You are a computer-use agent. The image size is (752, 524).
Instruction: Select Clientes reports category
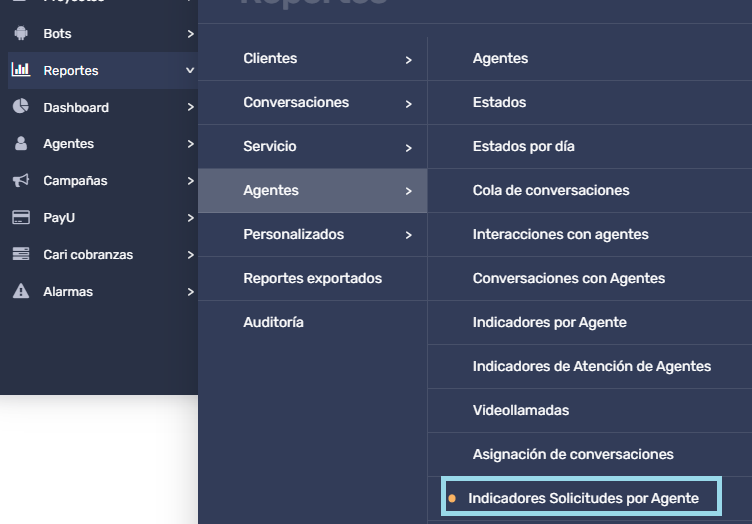312,58
